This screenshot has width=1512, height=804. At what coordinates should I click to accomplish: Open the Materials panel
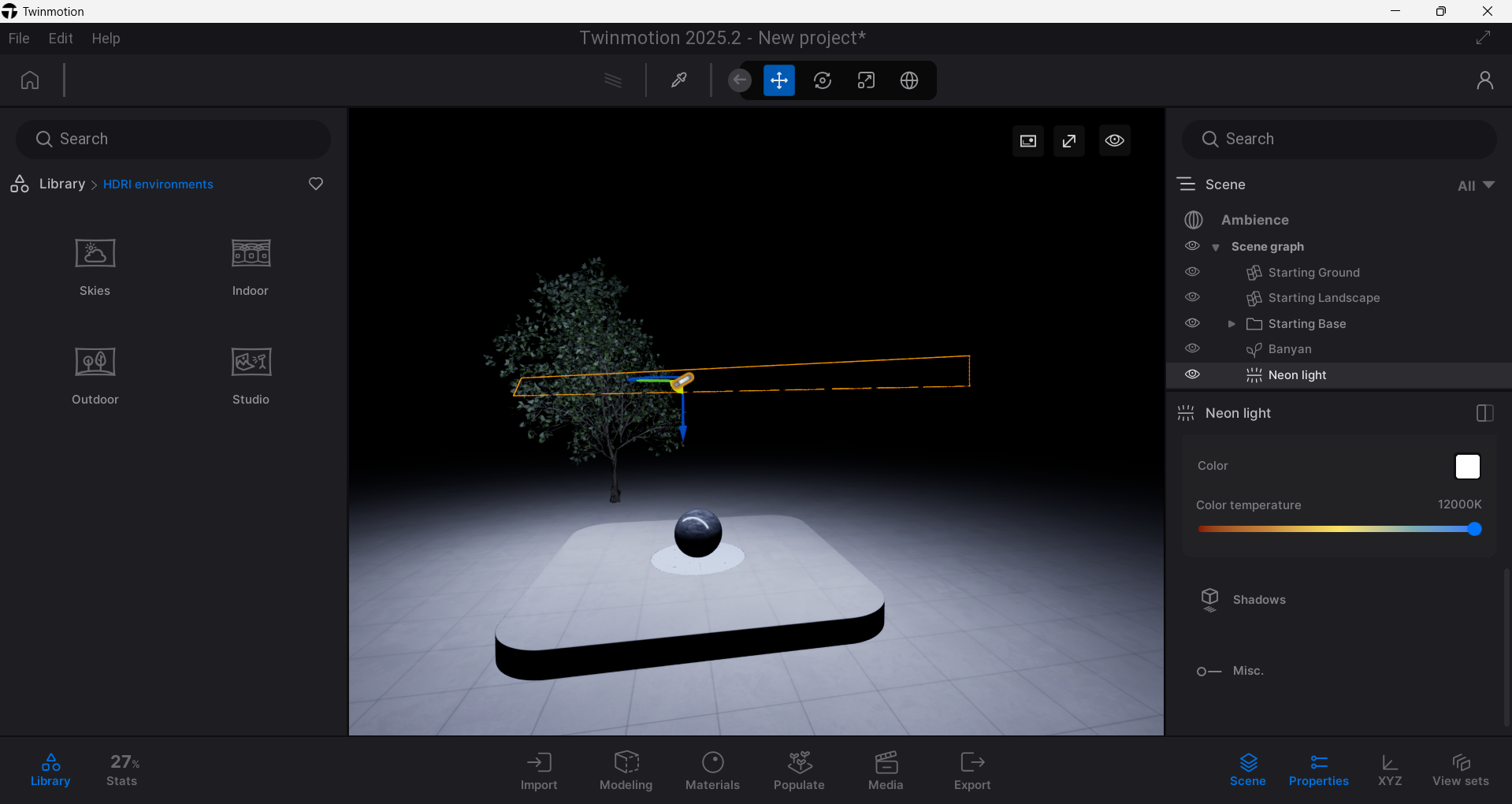(x=712, y=770)
